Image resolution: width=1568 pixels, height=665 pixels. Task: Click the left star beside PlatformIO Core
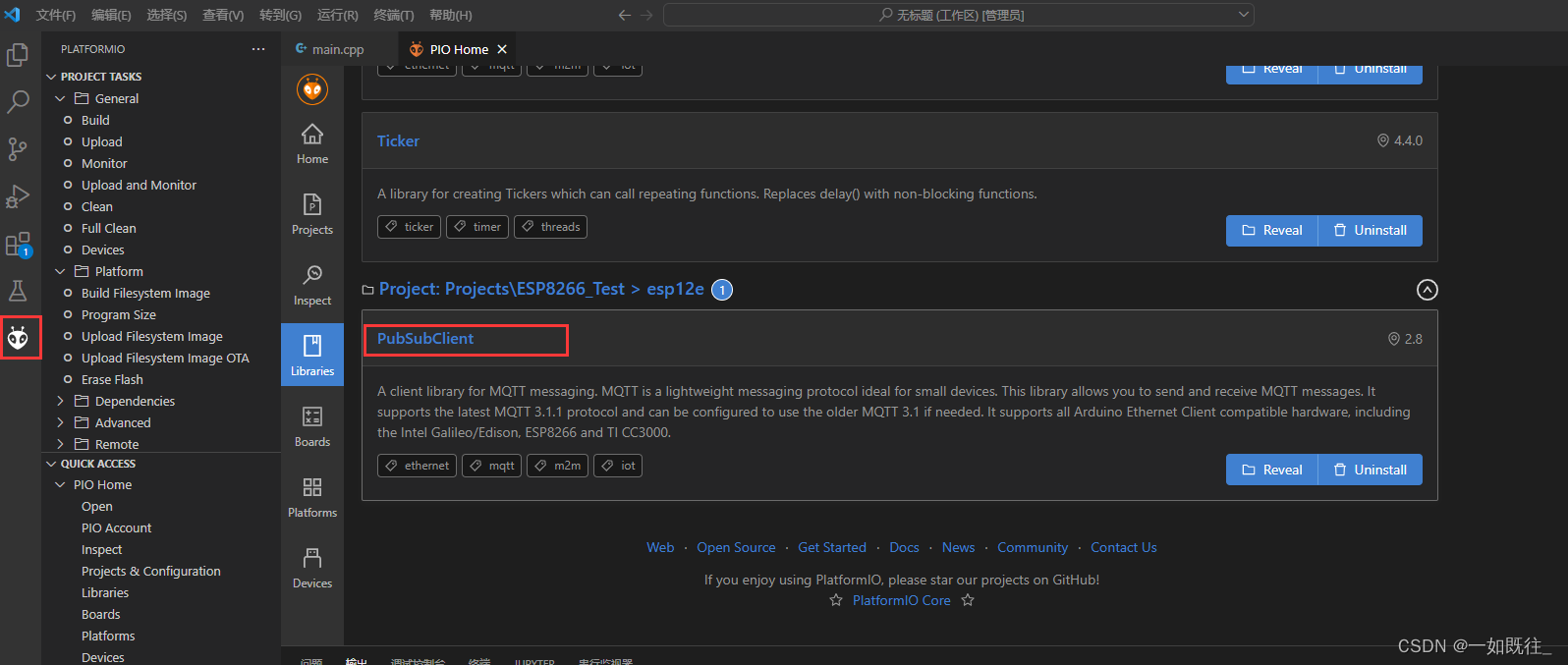(x=836, y=600)
